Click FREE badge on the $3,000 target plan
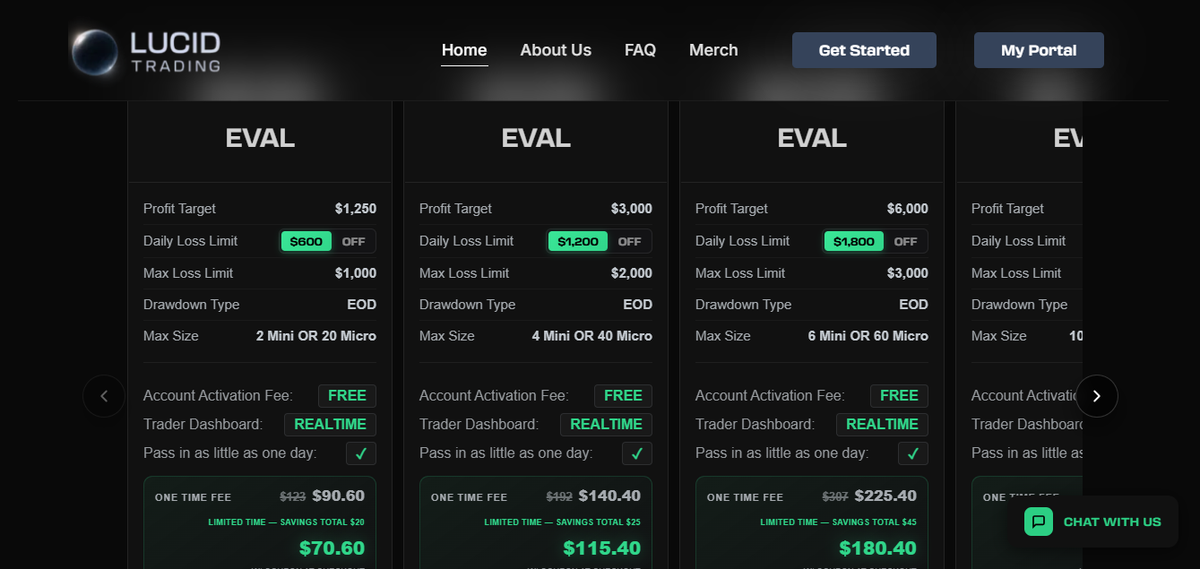The height and width of the screenshot is (569, 1200). click(623, 396)
